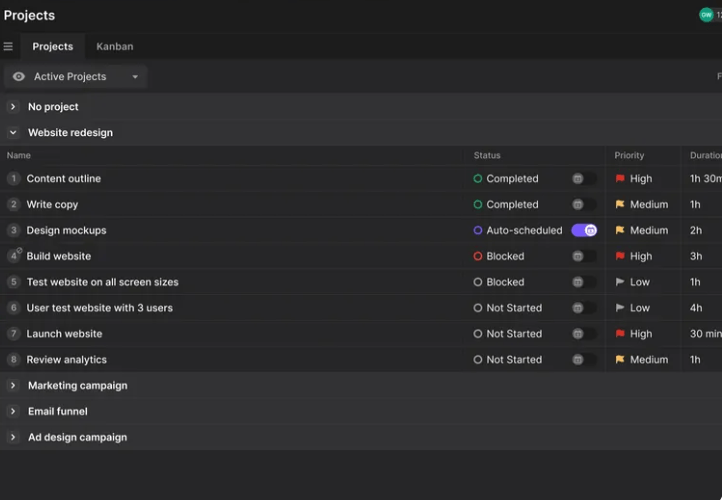This screenshot has height=500, width=722.
Task: Click the red High priority flag for Content outline
Action: [620, 179]
